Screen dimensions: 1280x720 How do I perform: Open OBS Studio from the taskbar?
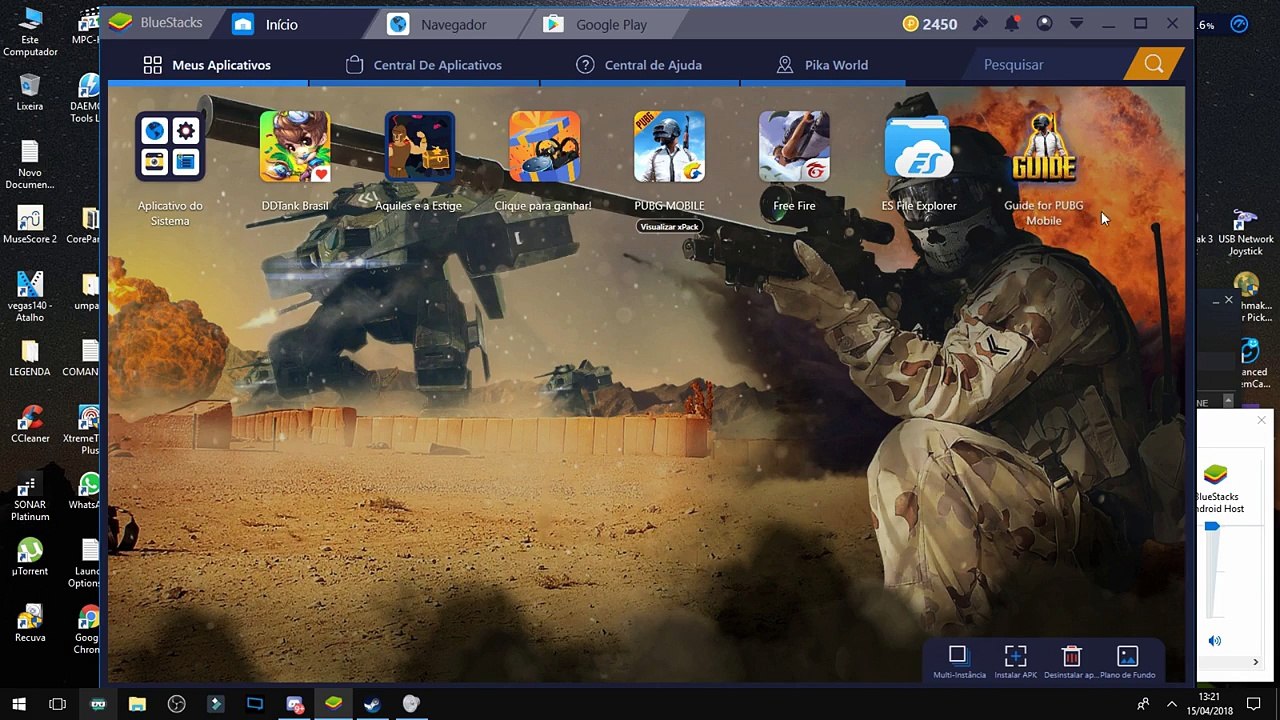(176, 704)
